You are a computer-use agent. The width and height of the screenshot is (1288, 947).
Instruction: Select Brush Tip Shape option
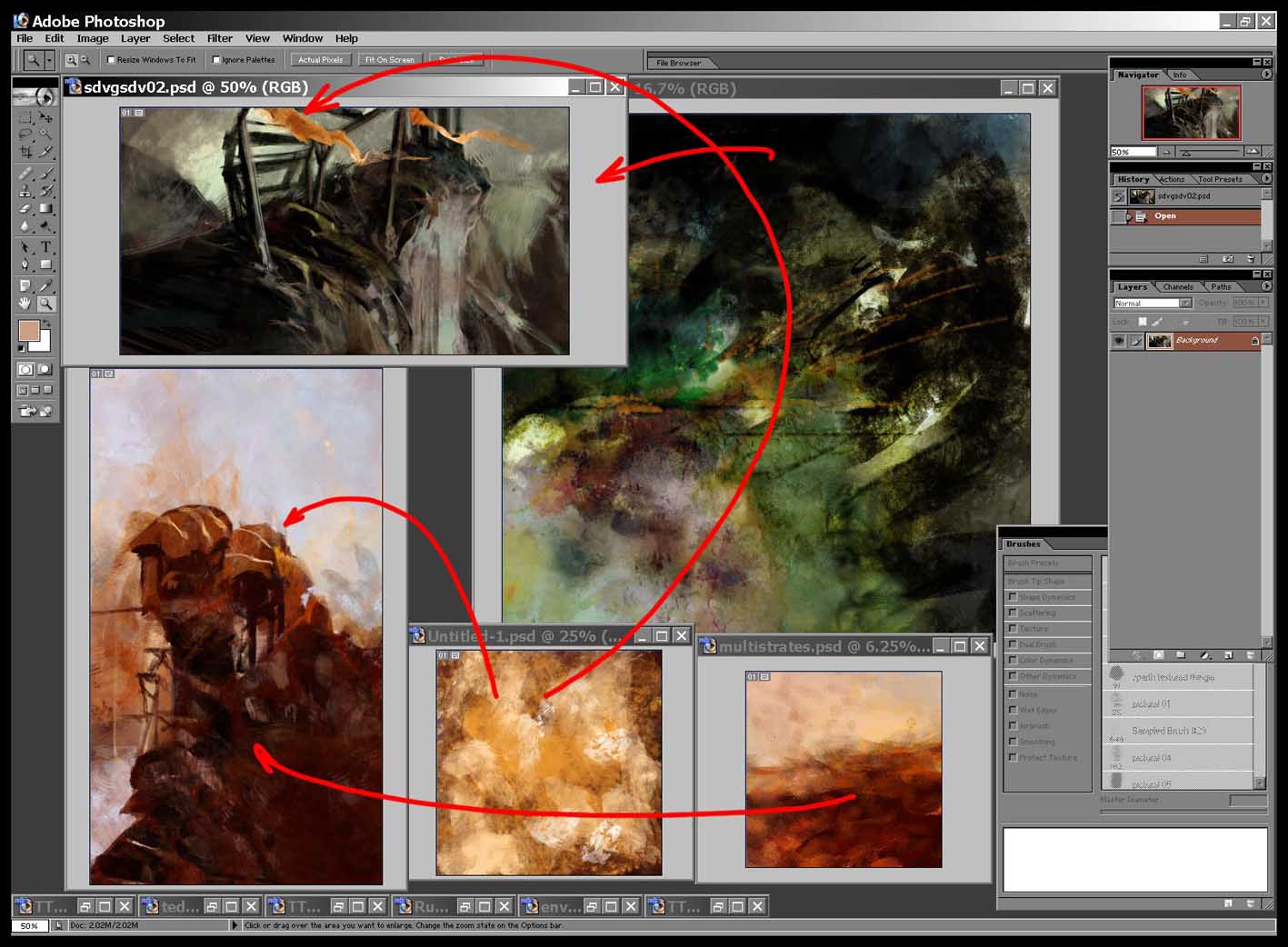[x=1047, y=581]
